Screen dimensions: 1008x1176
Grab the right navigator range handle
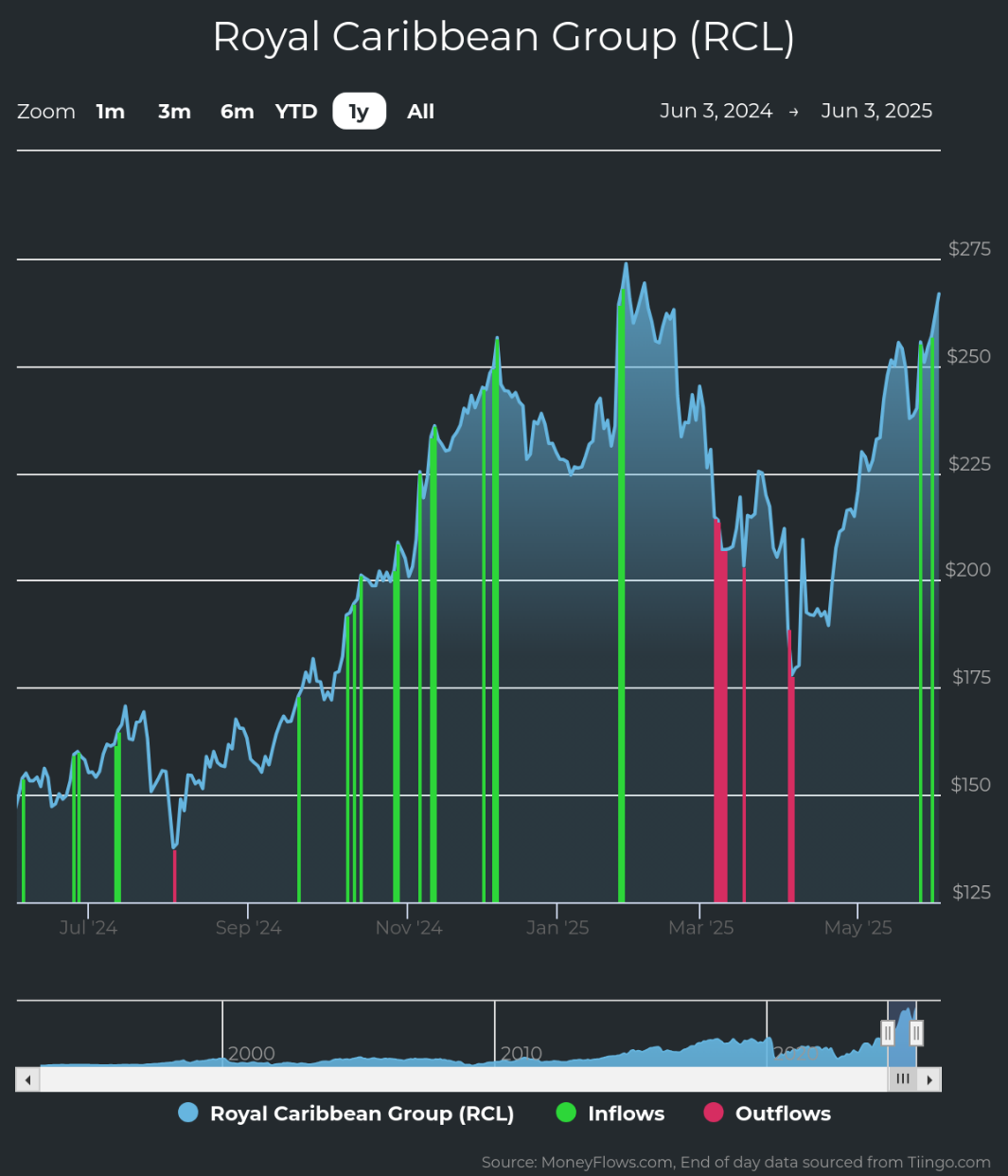916,1033
